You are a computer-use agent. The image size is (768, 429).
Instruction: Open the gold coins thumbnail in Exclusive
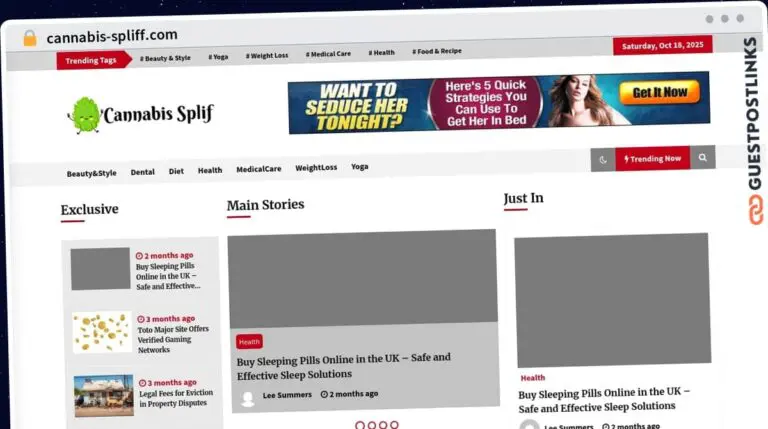click(102, 332)
